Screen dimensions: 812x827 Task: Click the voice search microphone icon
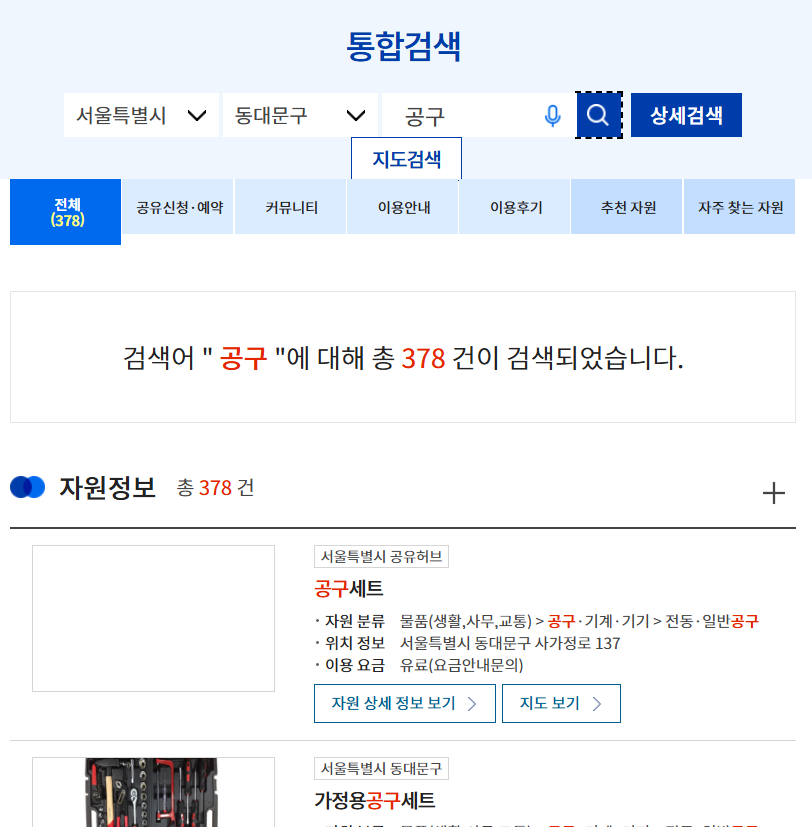coord(551,114)
